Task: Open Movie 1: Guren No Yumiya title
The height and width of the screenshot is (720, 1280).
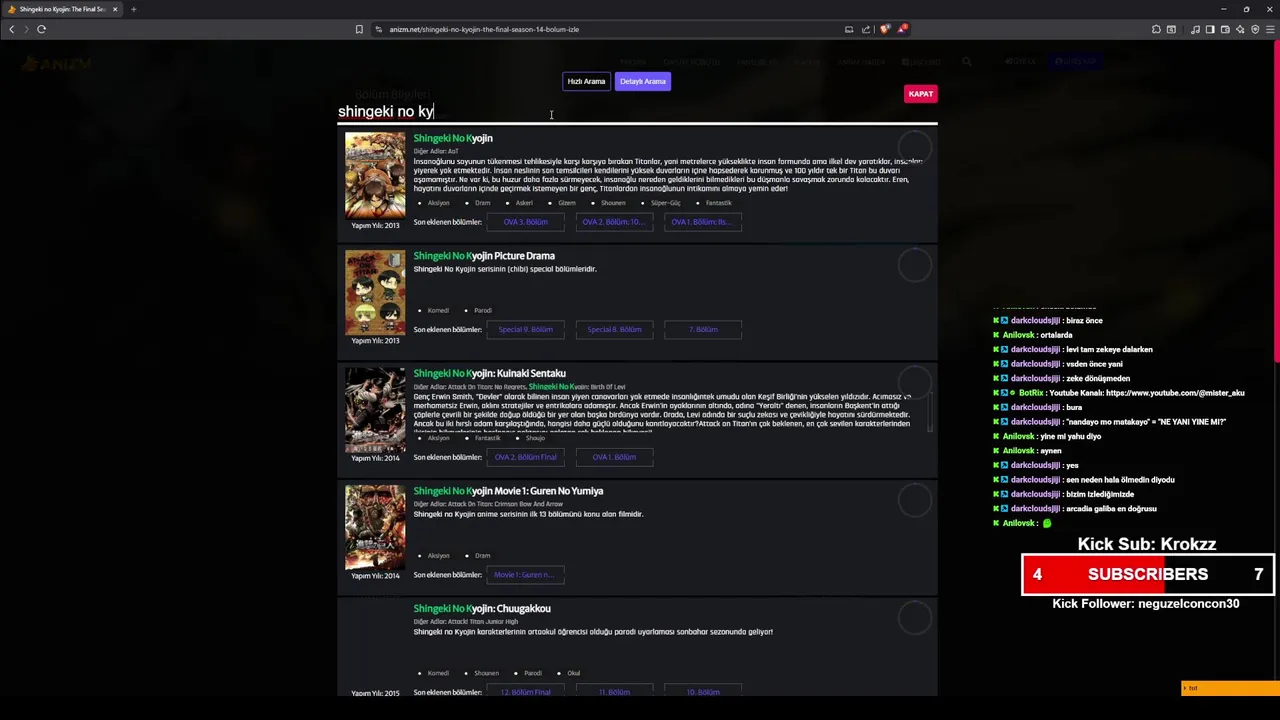Action: [x=508, y=491]
